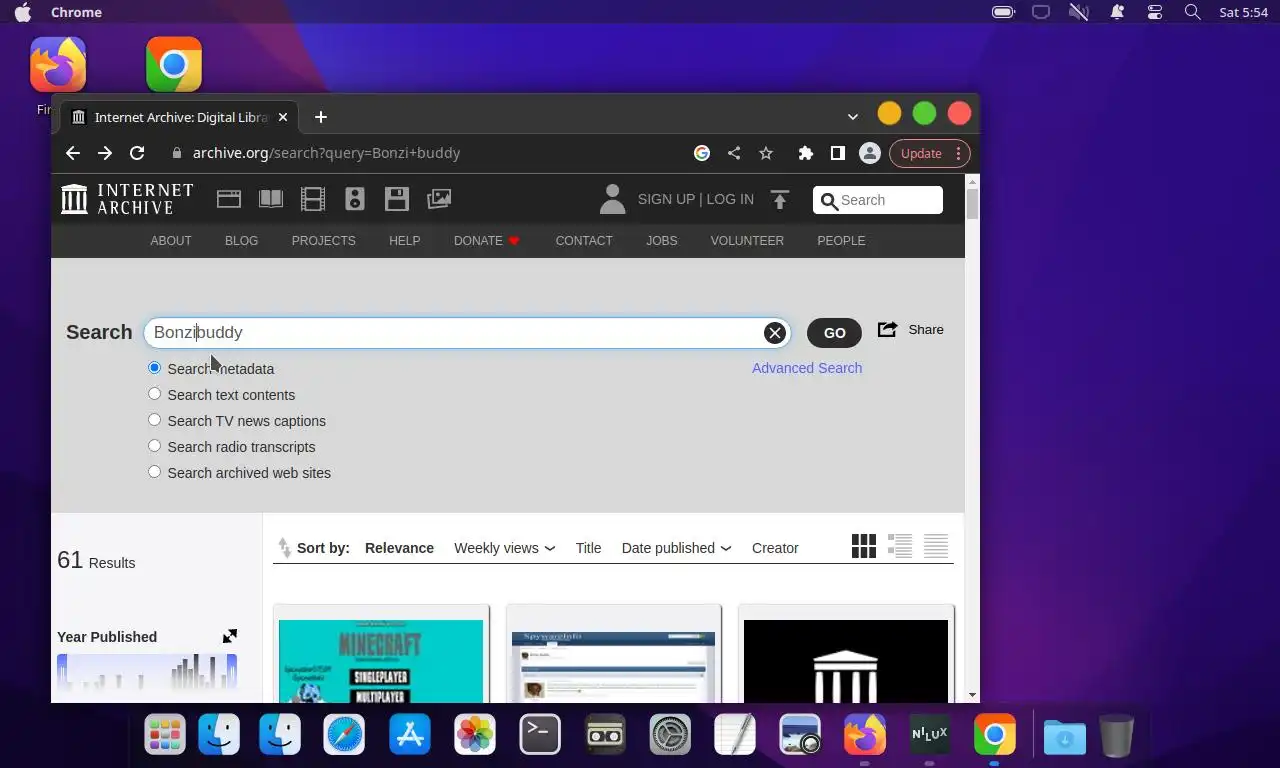This screenshot has height=768, width=1280.
Task: Open Chrome three-dot menu
Action: (958, 153)
